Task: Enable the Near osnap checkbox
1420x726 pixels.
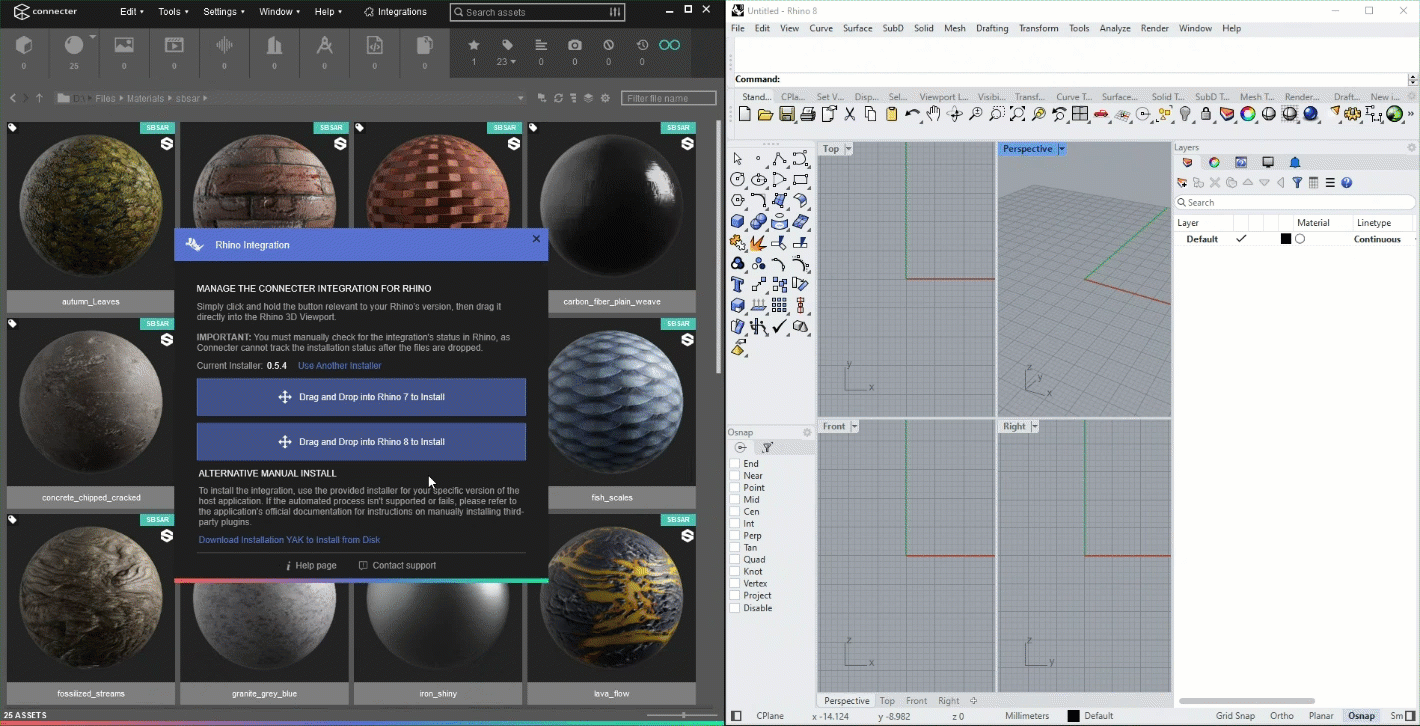Action: click(x=735, y=476)
